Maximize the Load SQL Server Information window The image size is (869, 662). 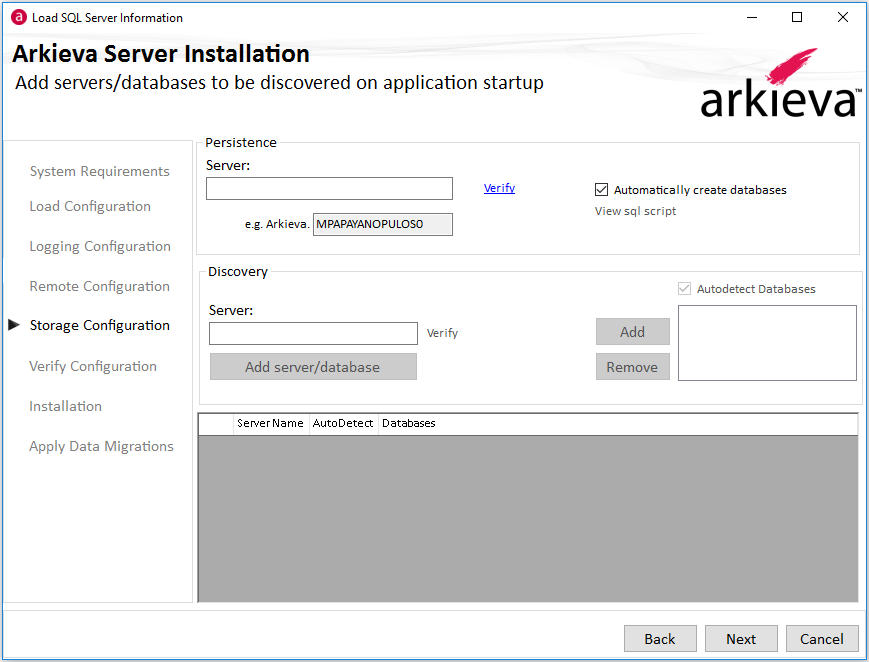[x=797, y=17]
